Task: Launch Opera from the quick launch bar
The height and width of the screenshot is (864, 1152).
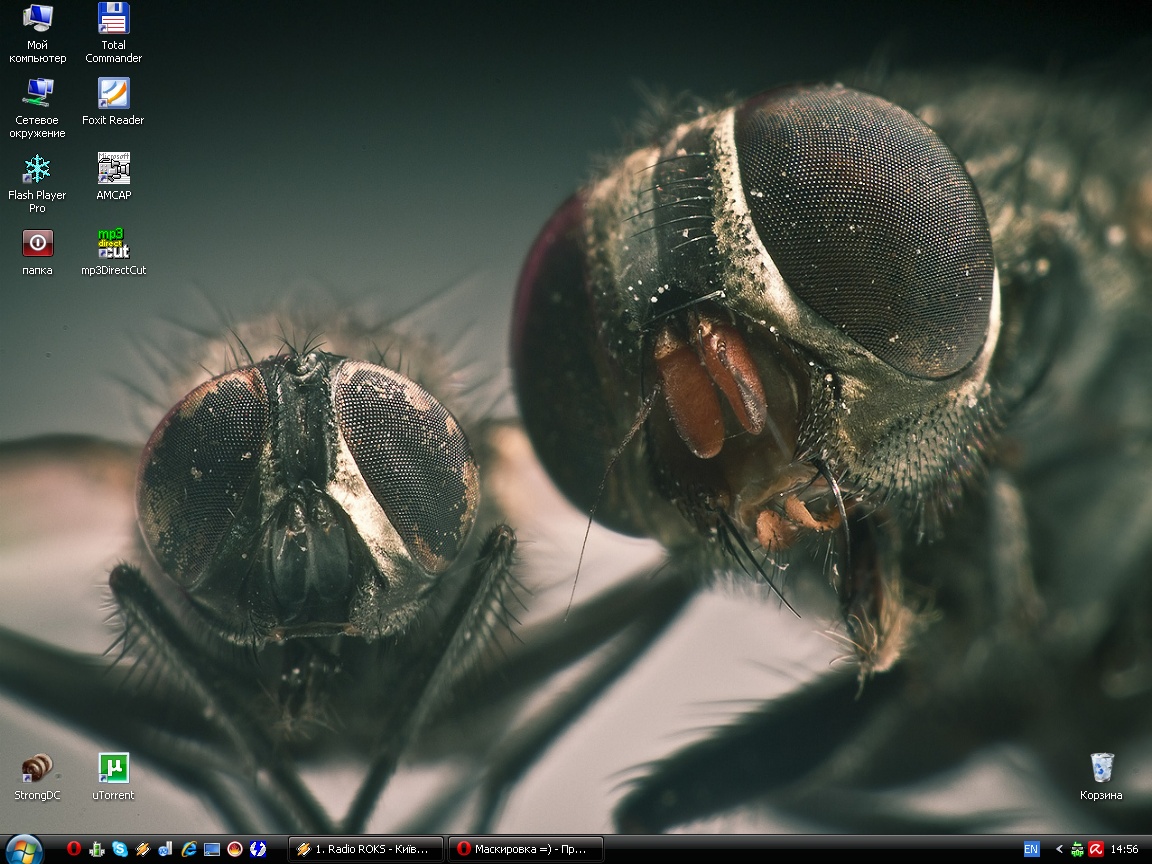Action: click(73, 849)
